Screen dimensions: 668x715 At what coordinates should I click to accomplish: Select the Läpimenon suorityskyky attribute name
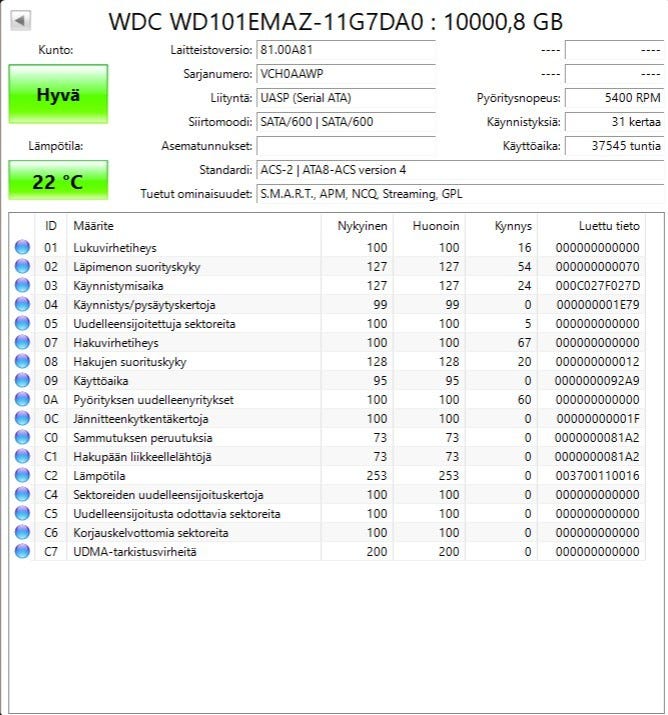point(137,267)
